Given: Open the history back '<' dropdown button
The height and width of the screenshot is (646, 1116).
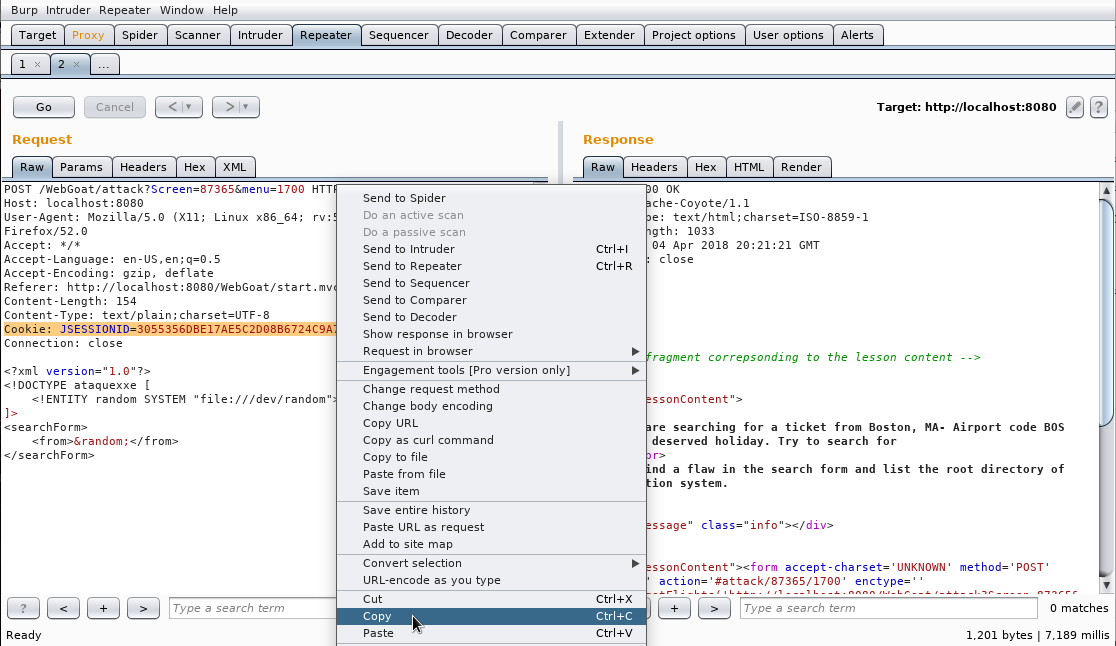Looking at the screenshot, I should (x=179, y=107).
